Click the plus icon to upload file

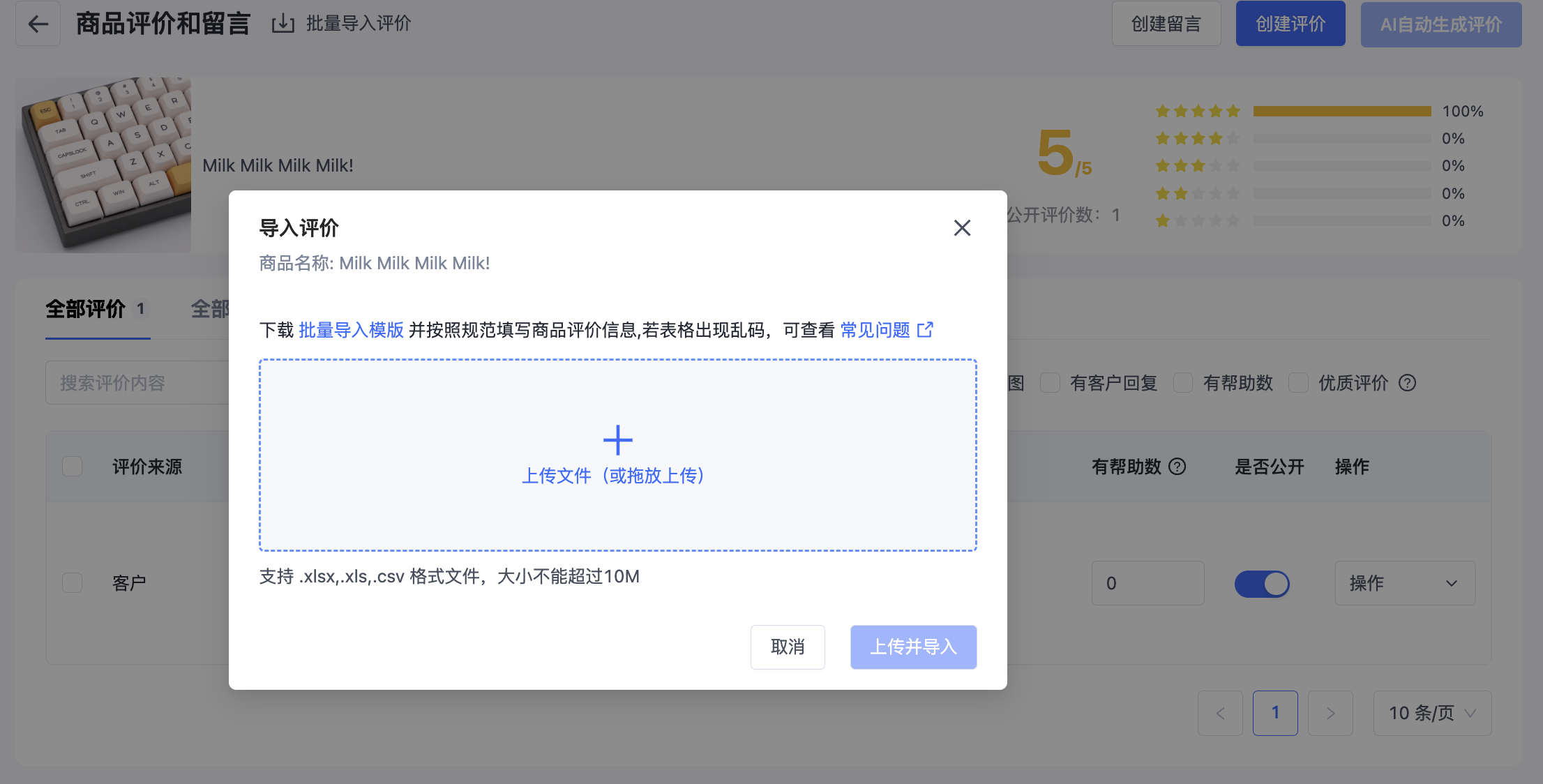click(x=617, y=440)
